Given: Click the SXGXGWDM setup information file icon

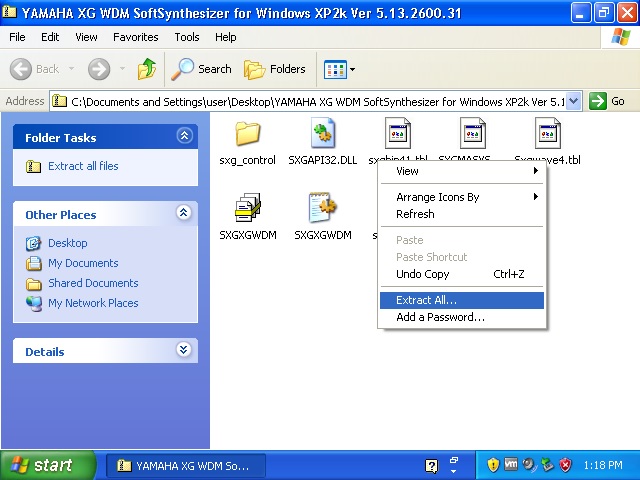Looking at the screenshot, I should [322, 208].
